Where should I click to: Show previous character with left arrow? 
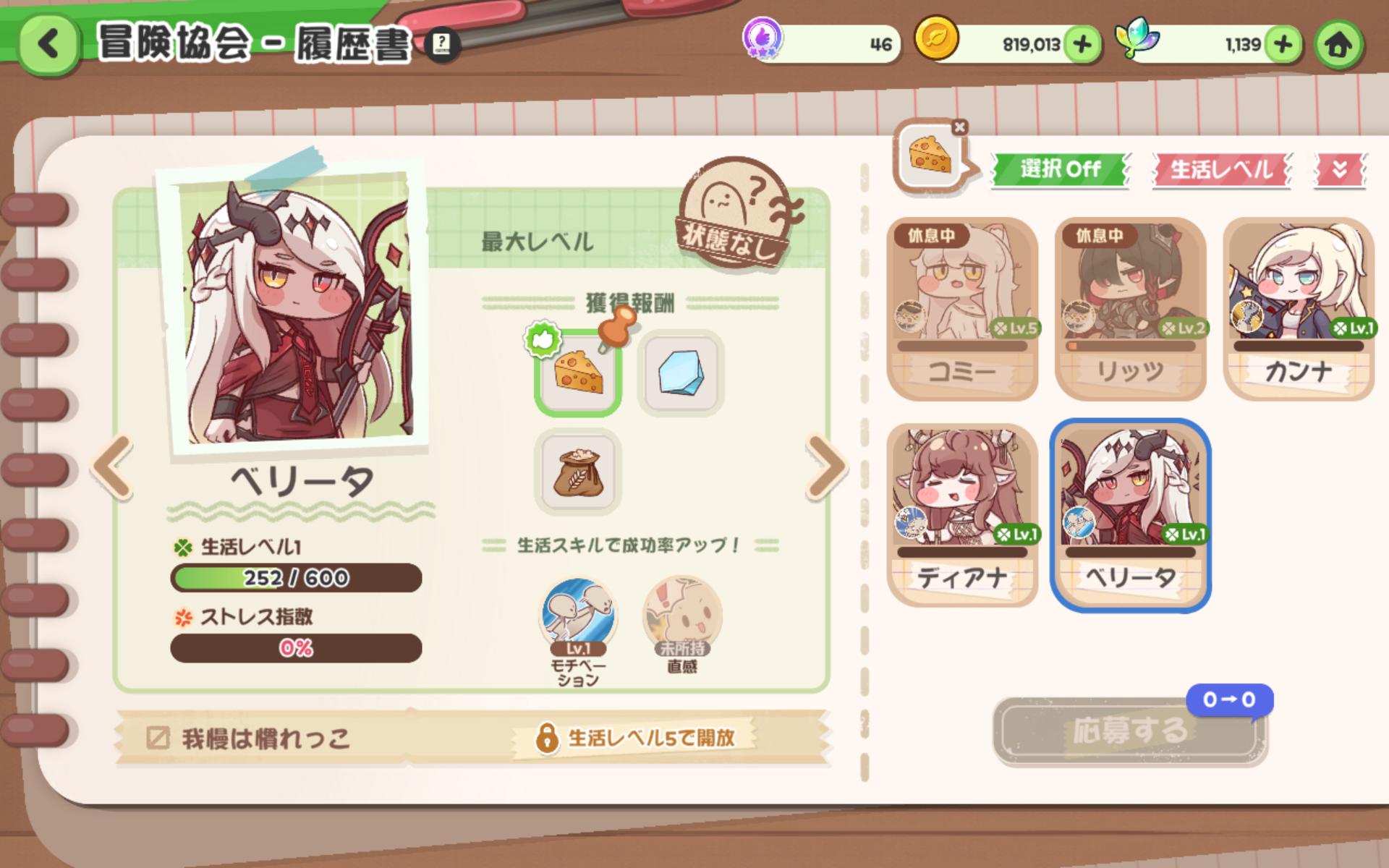pos(113,467)
